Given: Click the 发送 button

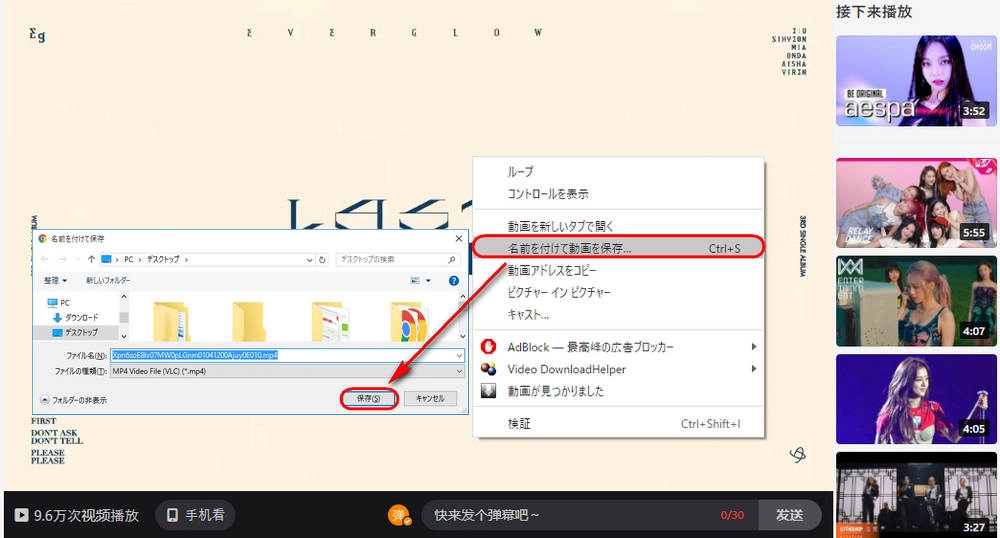Looking at the screenshot, I should pyautogui.click(x=789, y=515).
